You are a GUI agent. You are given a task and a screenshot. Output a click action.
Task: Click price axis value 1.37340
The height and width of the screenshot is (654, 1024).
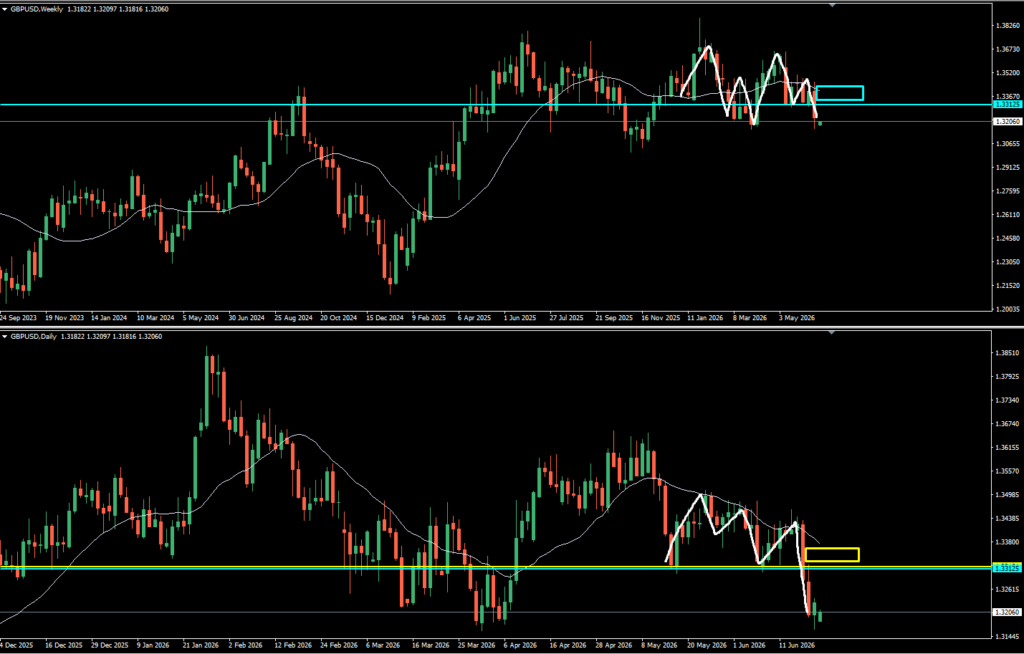tap(1008, 400)
